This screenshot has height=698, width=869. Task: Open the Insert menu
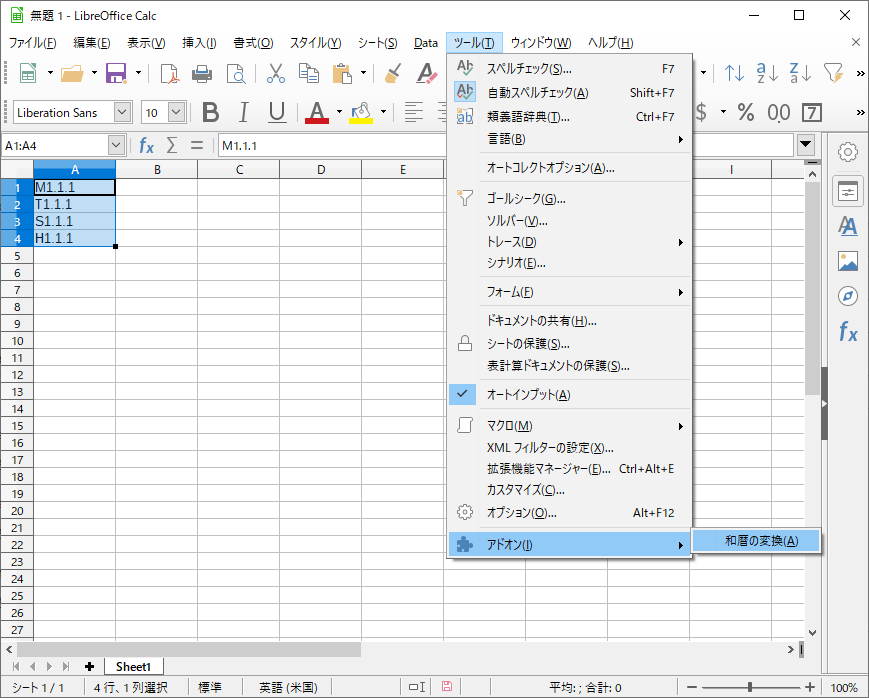[x=199, y=43]
